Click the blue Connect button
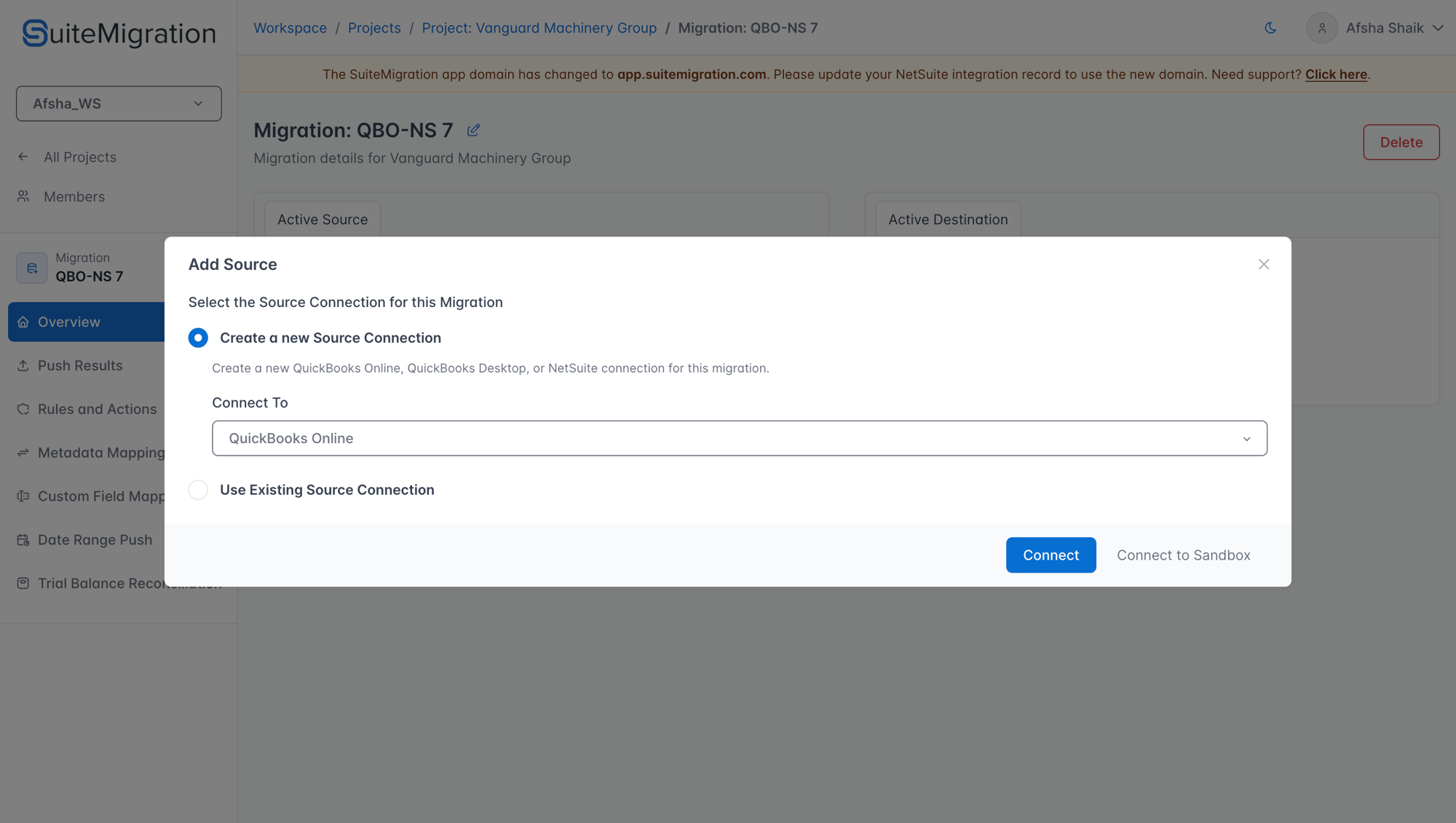This screenshot has height=823, width=1456. click(x=1051, y=555)
